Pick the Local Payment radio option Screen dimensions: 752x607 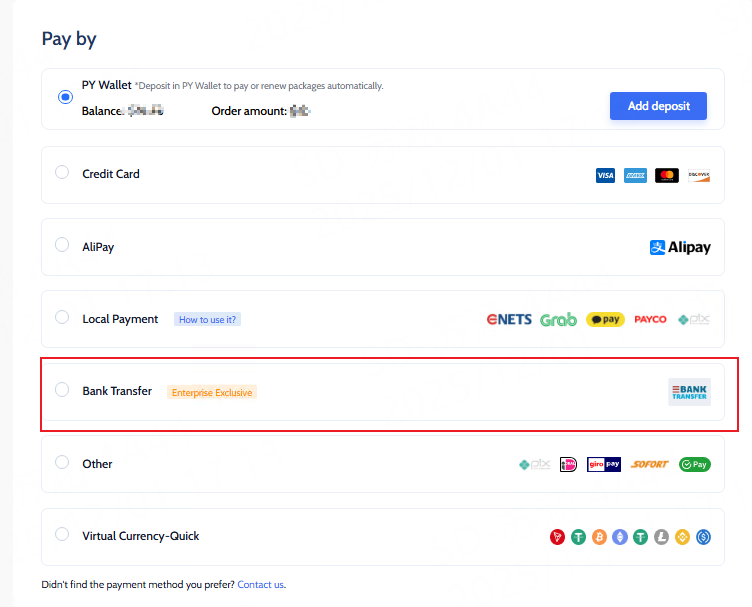click(62, 317)
